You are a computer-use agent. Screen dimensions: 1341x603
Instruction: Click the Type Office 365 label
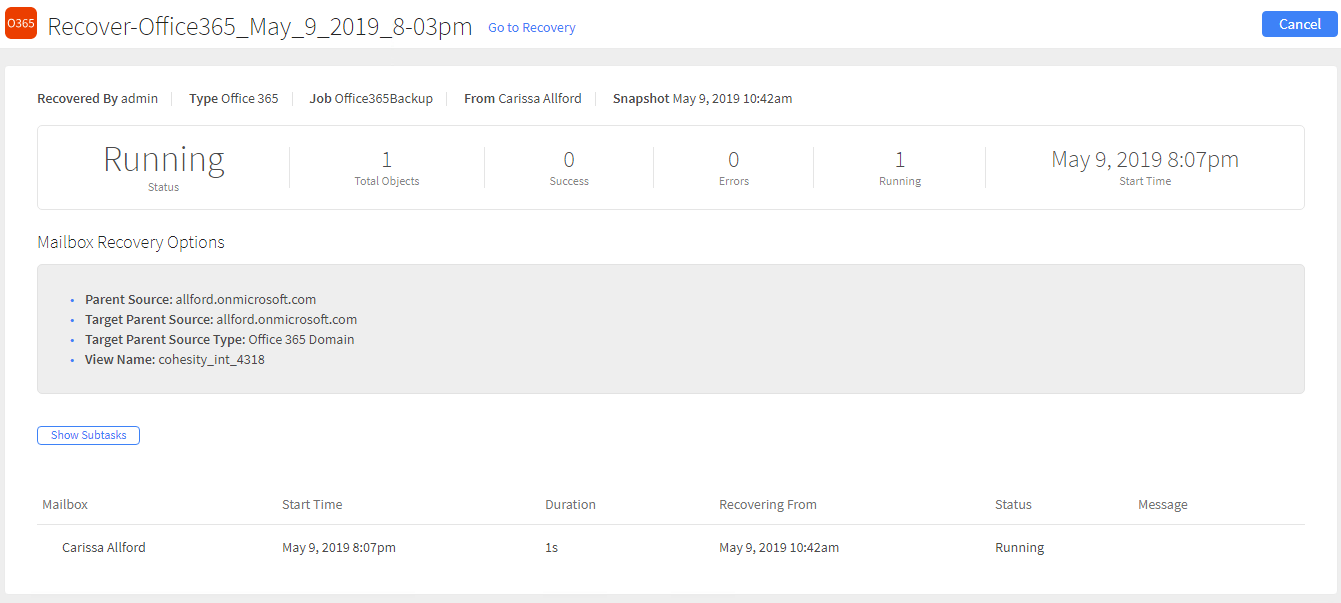pos(234,99)
